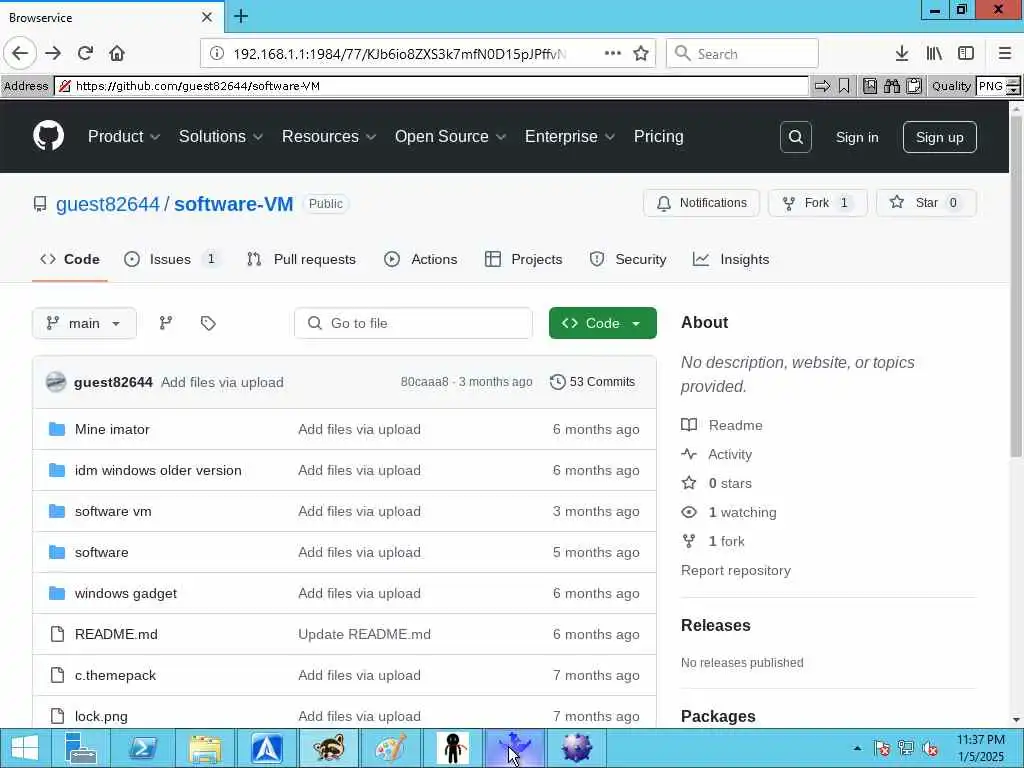Click the binoculars find icon
This screenshot has width=1024, height=768.
pyautogui.click(x=891, y=86)
